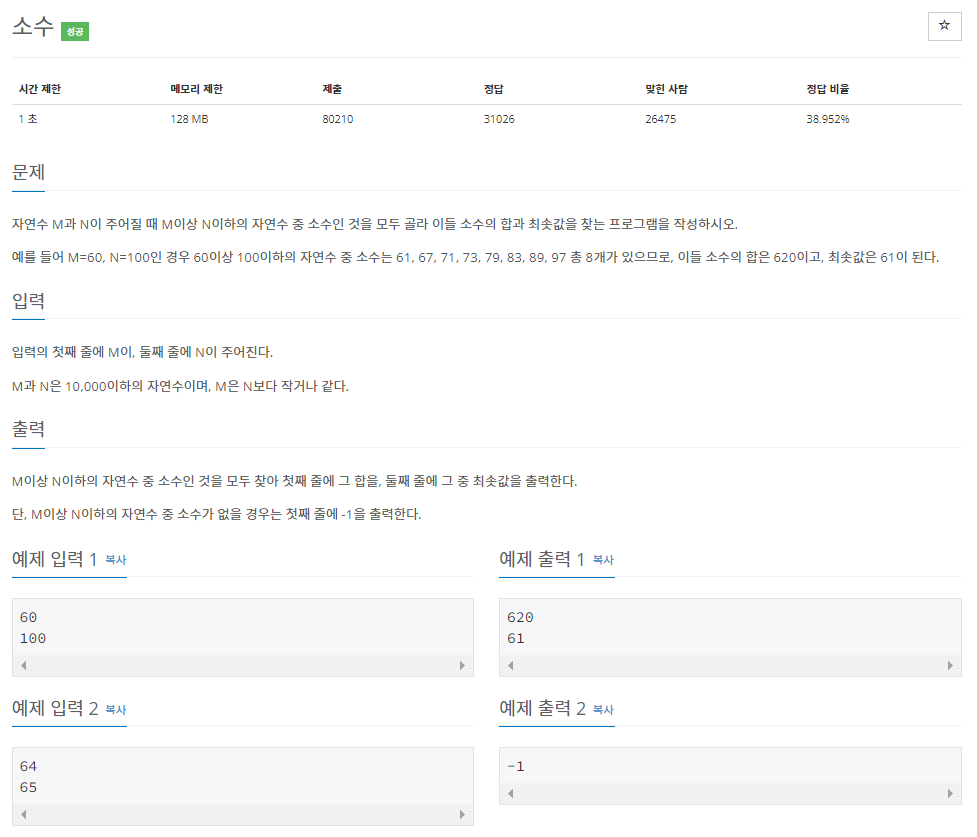Click right scroll arrow of example input 1
This screenshot has width=977, height=837.
click(x=462, y=666)
